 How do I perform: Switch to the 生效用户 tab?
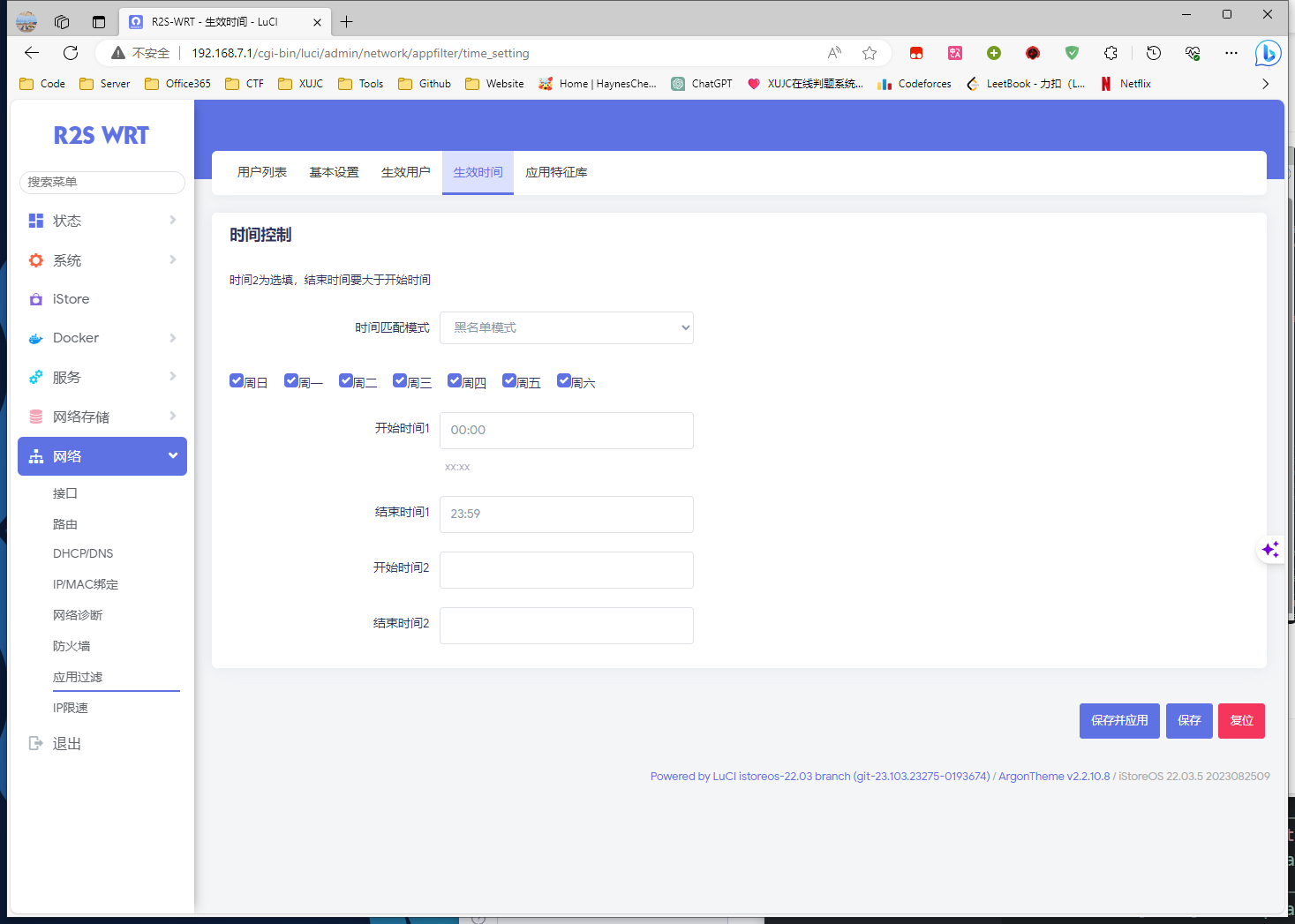point(406,172)
